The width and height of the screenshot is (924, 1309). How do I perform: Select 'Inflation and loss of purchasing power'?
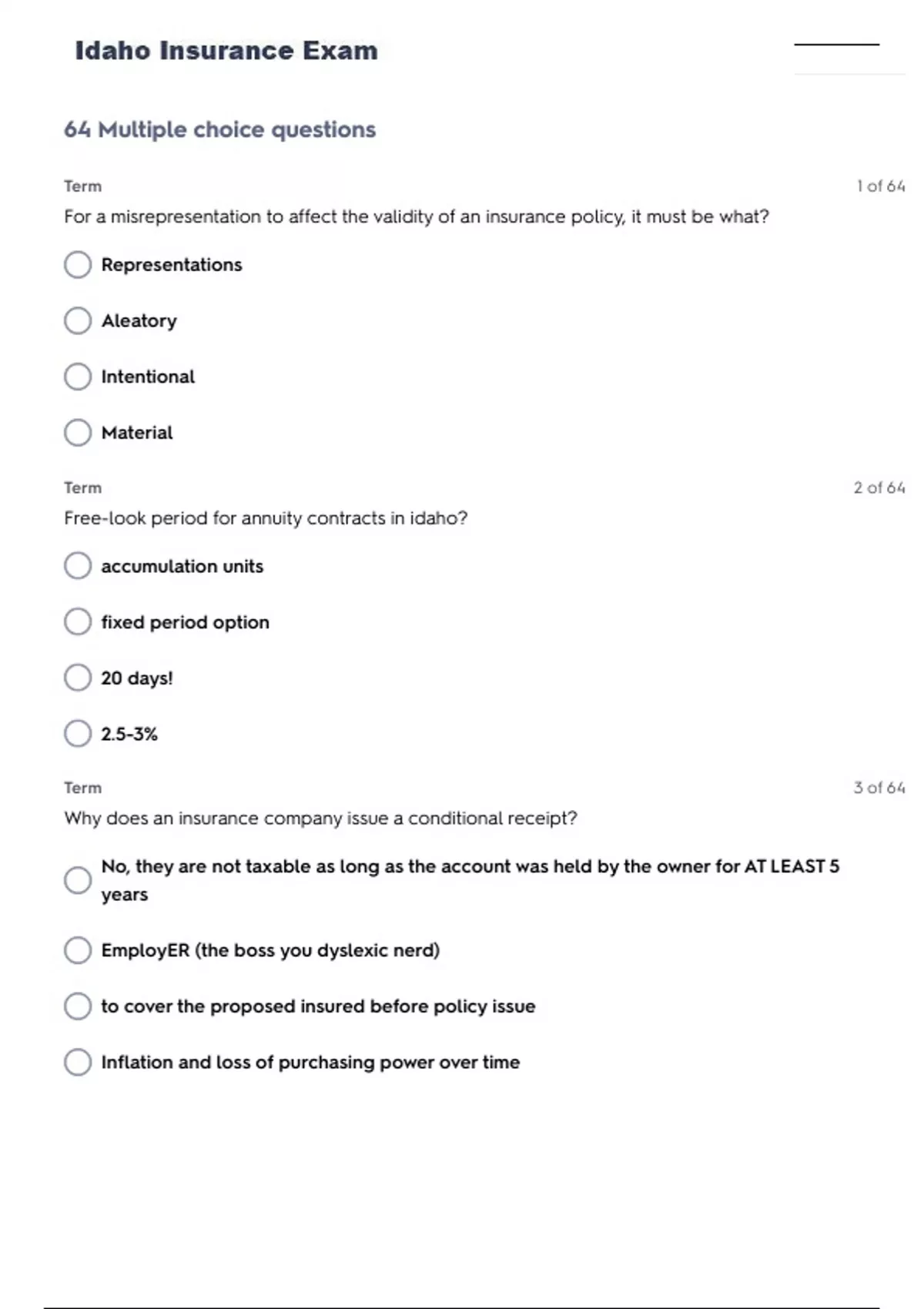point(78,1063)
